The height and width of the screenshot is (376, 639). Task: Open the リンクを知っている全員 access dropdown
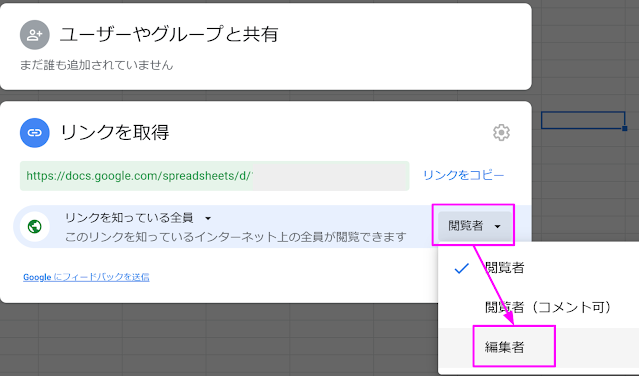(x=138, y=218)
